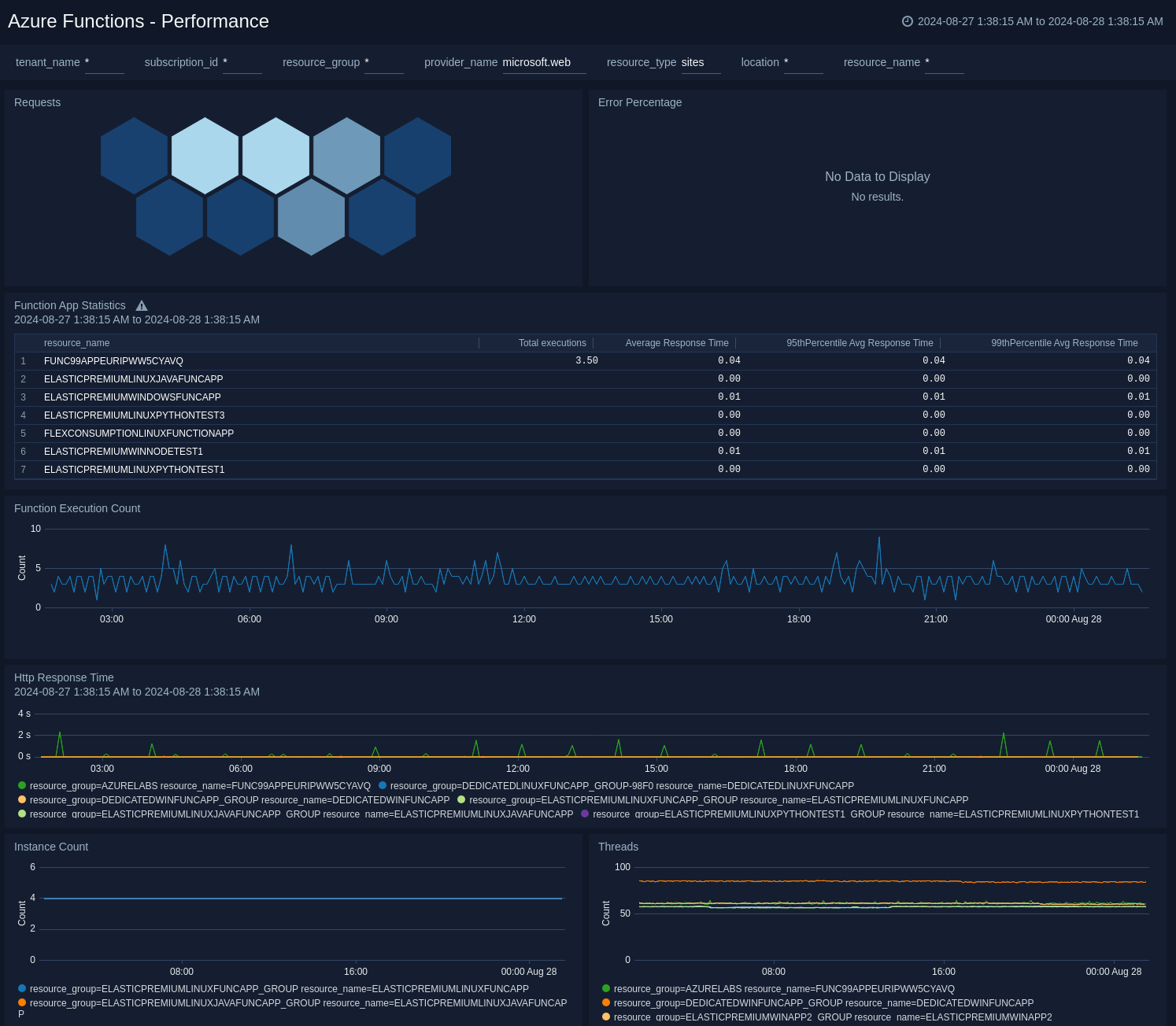This screenshot has width=1176, height=1026.
Task: Click the 3.50 Total executions cell
Action: [x=586, y=361]
